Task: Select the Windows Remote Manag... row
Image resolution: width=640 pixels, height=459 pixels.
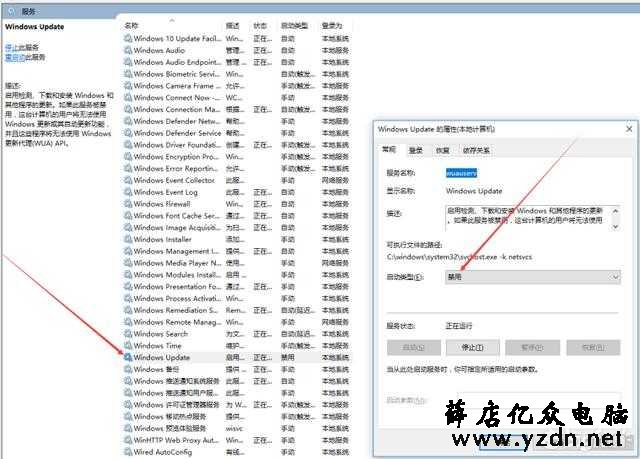Action: pyautogui.click(x=236, y=322)
